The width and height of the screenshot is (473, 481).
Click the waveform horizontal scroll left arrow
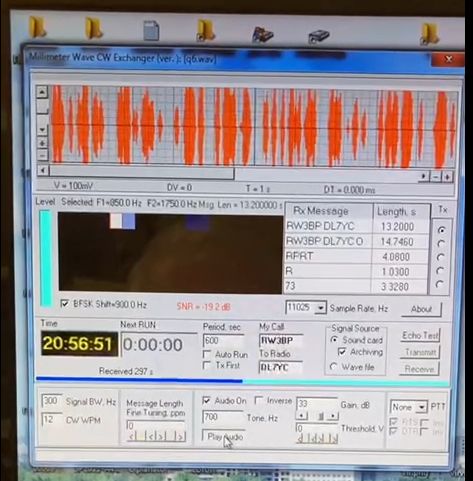[x=43, y=170]
